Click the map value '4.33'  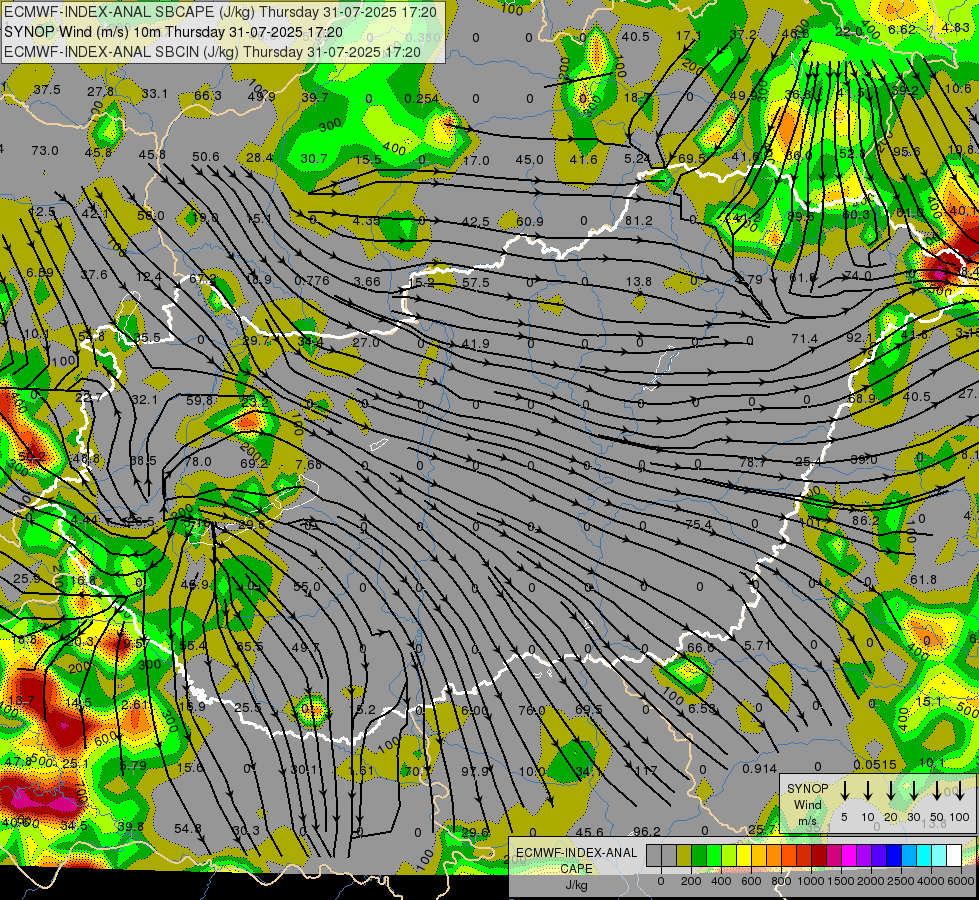pos(366,220)
